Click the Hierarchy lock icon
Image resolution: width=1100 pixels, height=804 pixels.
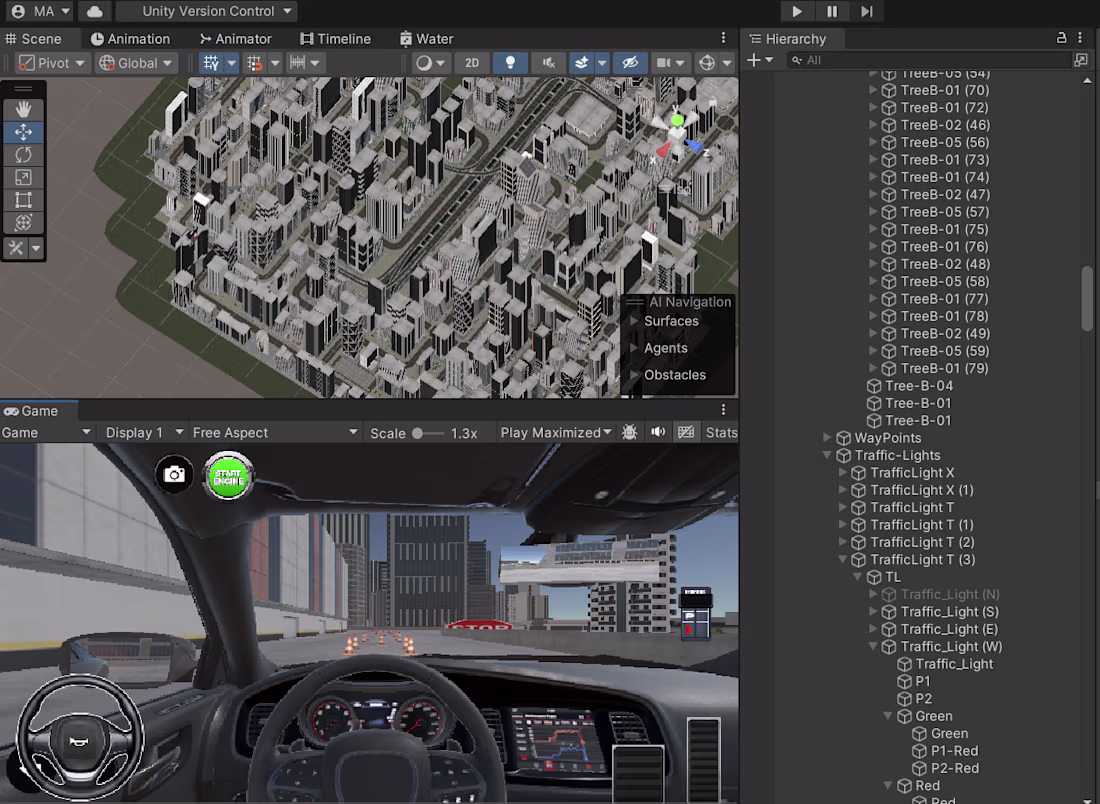(1061, 38)
